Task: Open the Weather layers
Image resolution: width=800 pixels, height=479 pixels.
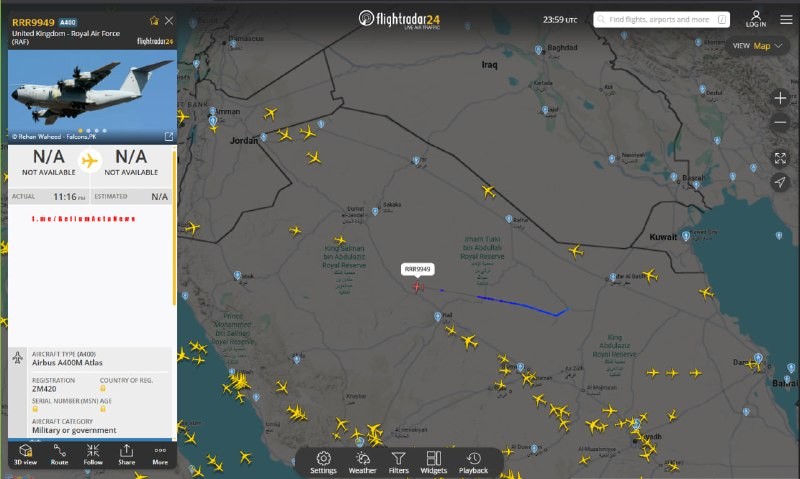Action: pos(362,462)
